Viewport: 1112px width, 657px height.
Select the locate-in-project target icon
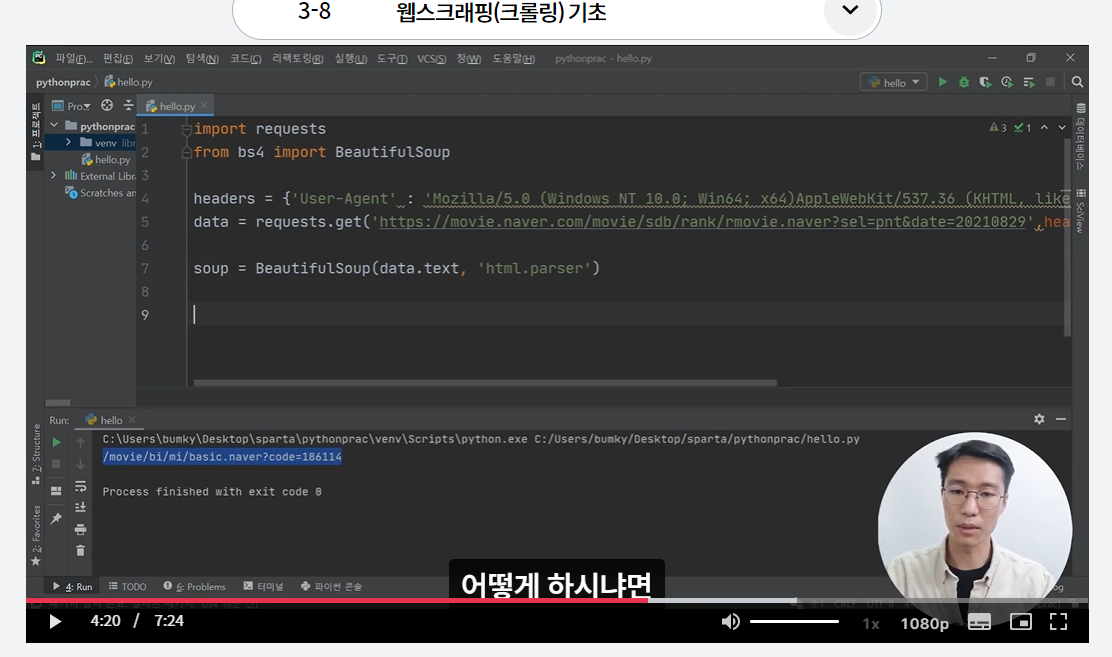tap(107, 106)
